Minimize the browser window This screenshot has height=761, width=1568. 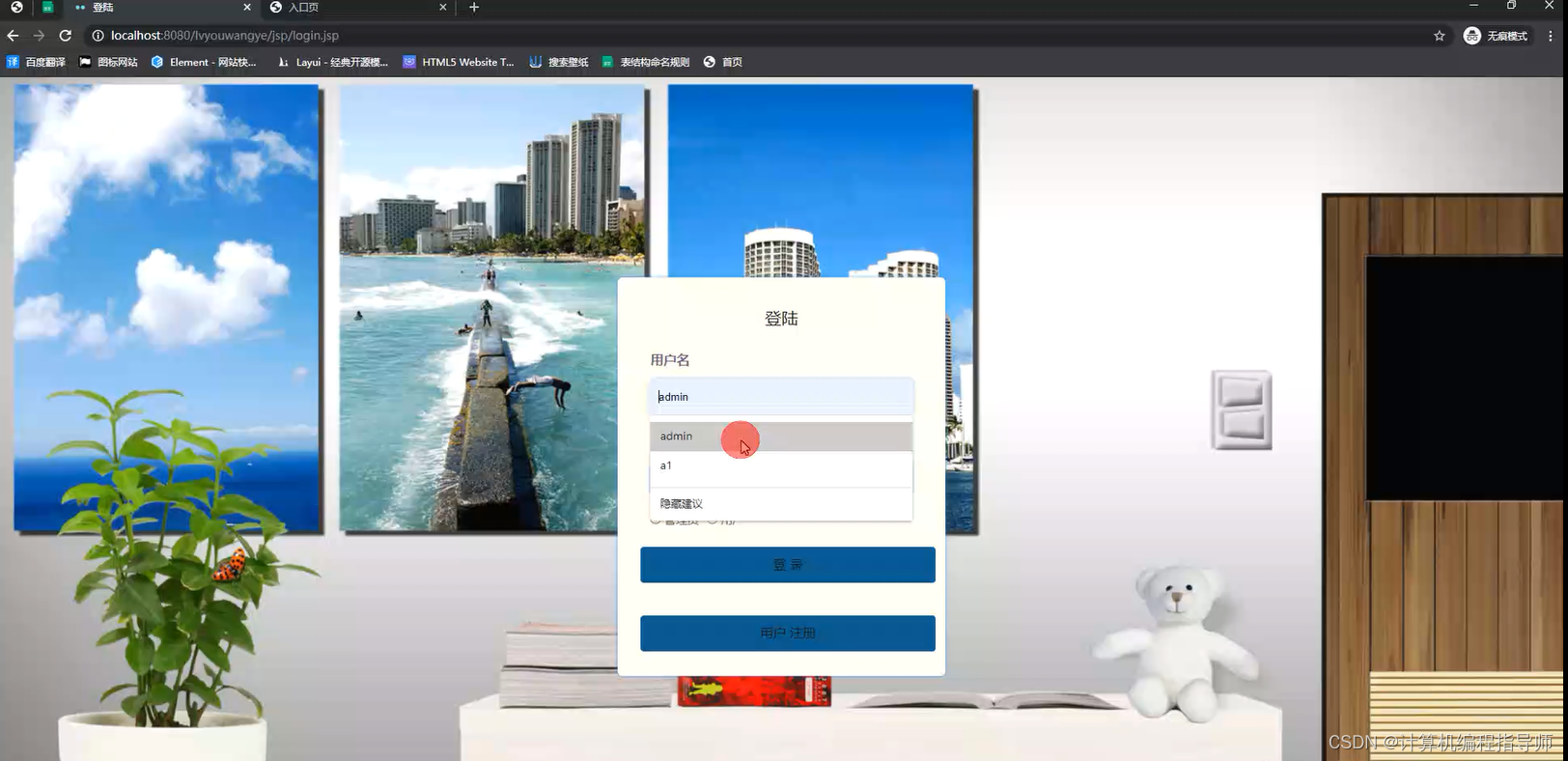[1473, 6]
